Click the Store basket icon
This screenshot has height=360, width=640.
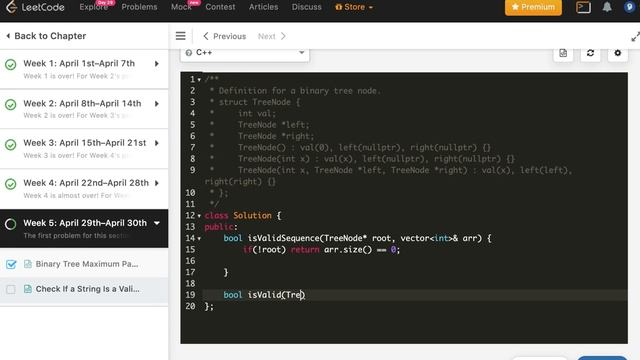click(x=338, y=7)
